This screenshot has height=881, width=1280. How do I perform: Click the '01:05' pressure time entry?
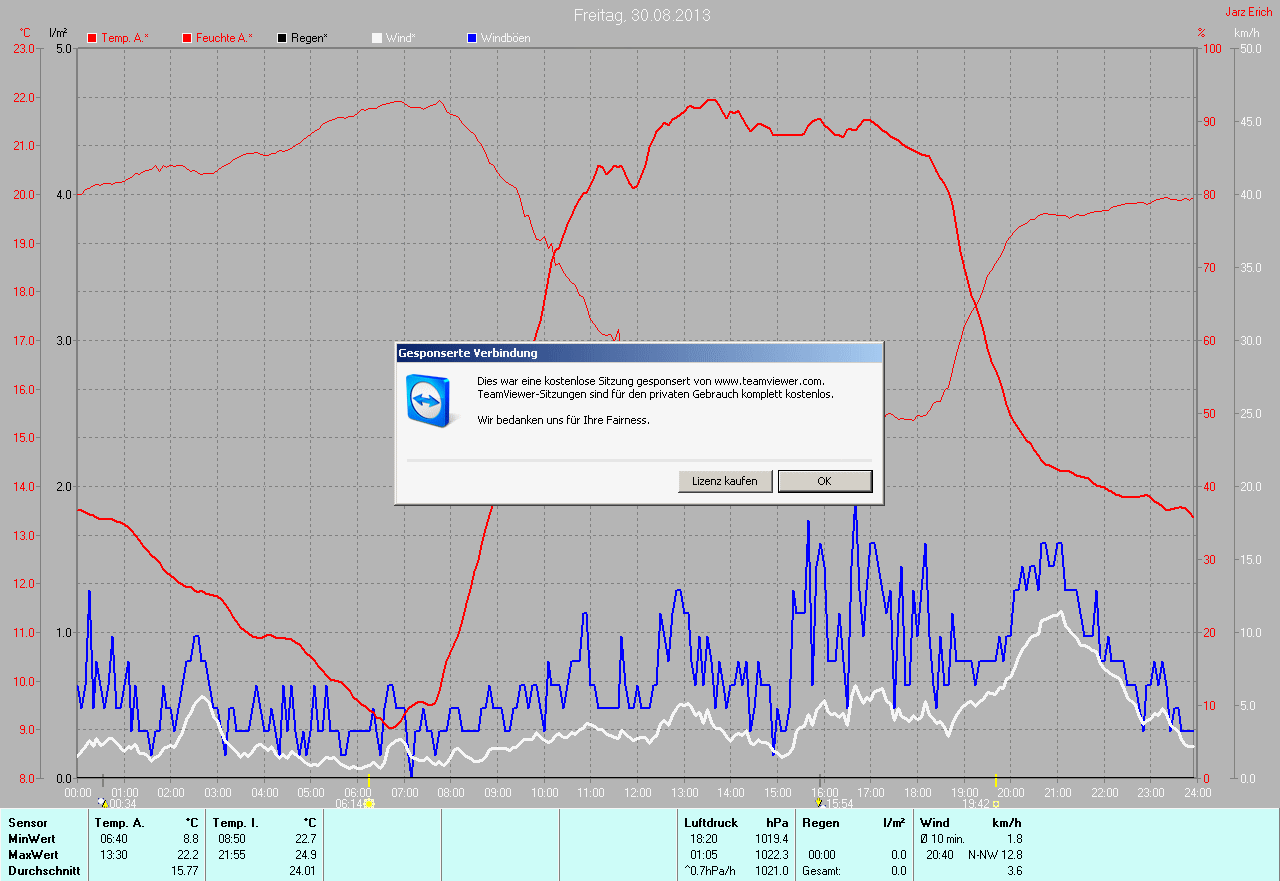click(x=704, y=855)
